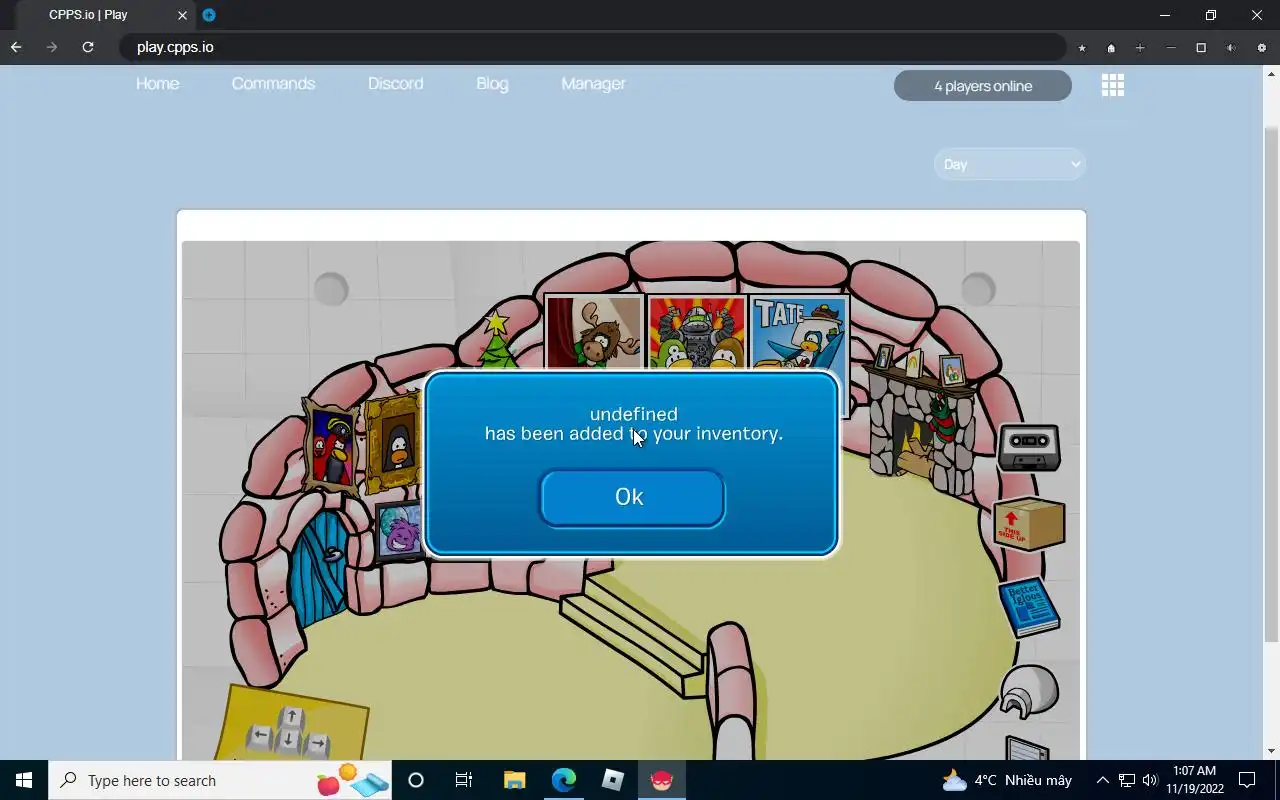Open the white igloo upgrade icon
The width and height of the screenshot is (1280, 800).
click(x=1029, y=691)
